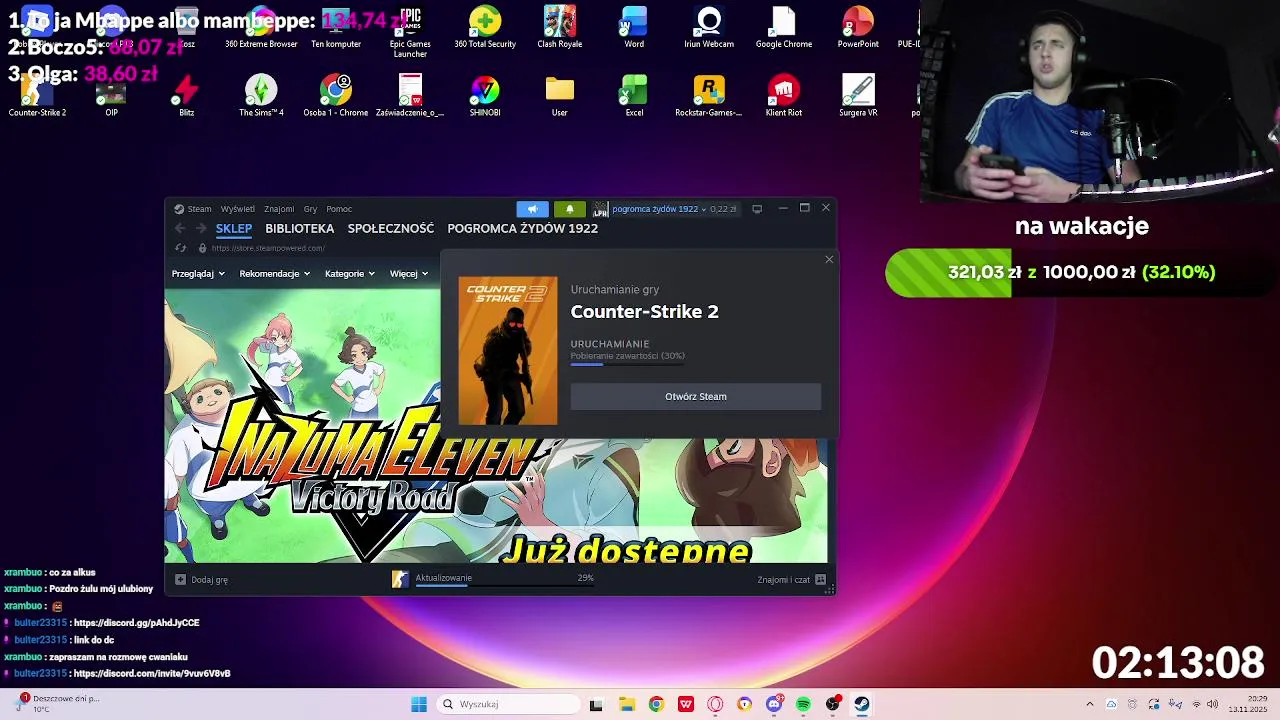This screenshot has width=1280, height=720.
Task: Open PowerPoint desktop shortcut
Action: 858,27
